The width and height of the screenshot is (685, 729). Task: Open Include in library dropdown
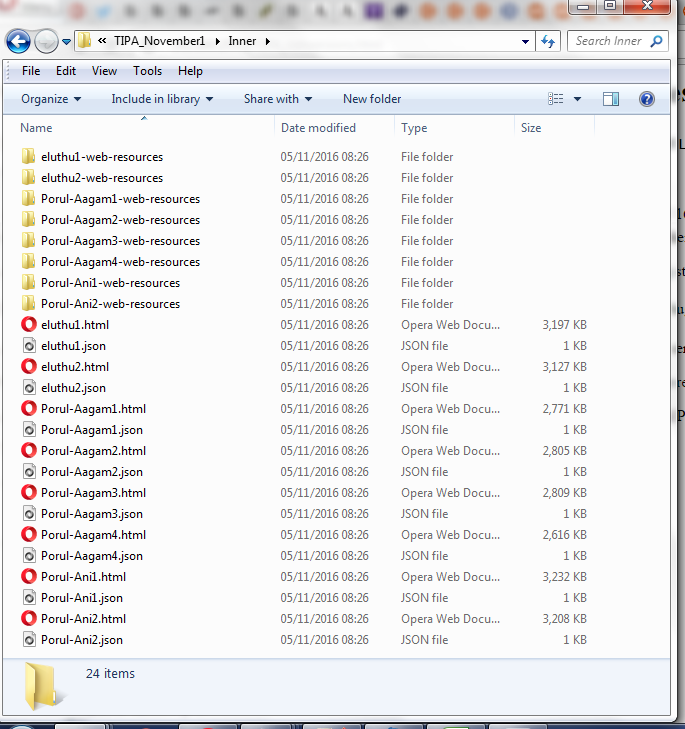(162, 99)
